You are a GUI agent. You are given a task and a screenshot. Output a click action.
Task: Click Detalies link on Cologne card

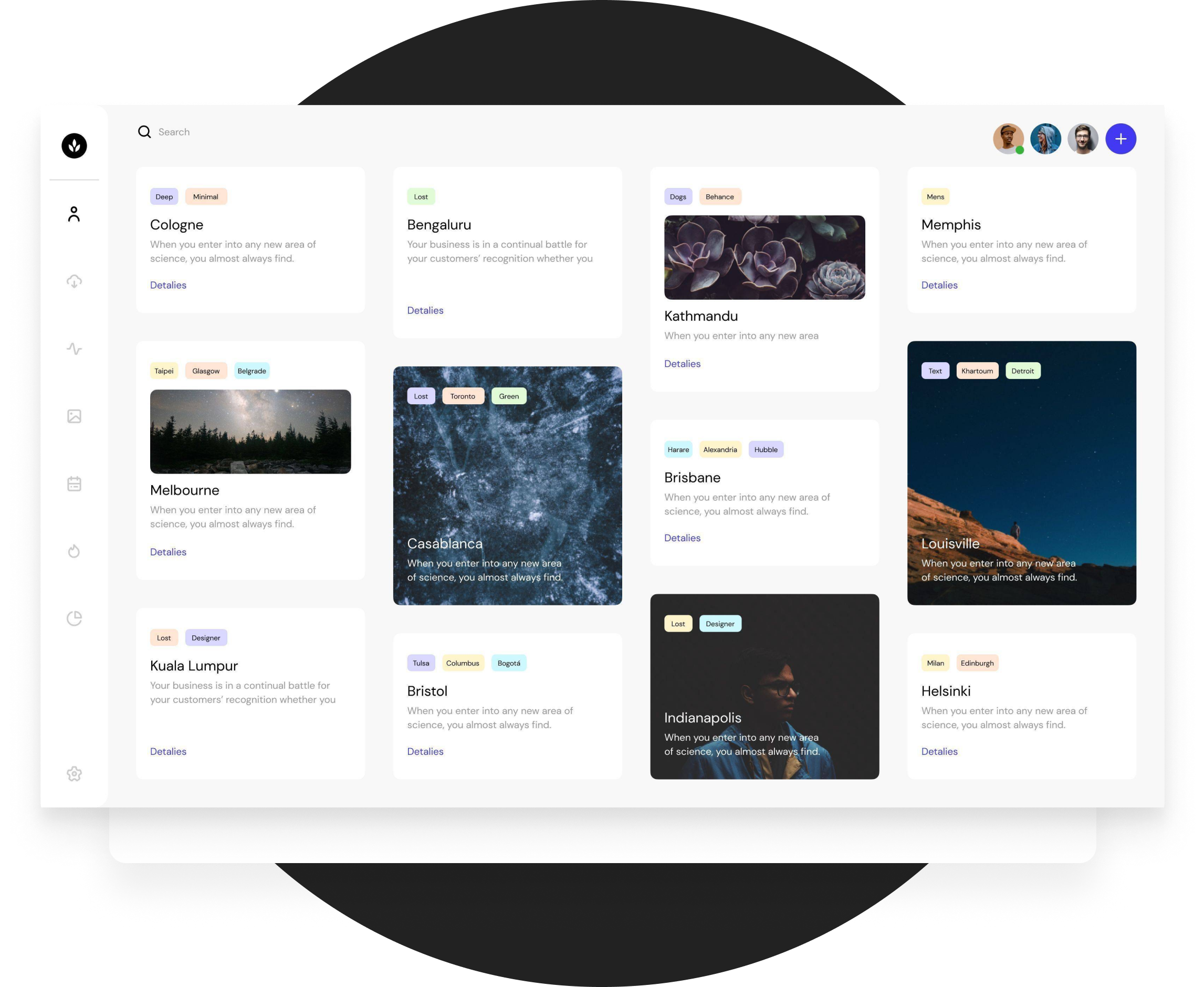tap(168, 284)
